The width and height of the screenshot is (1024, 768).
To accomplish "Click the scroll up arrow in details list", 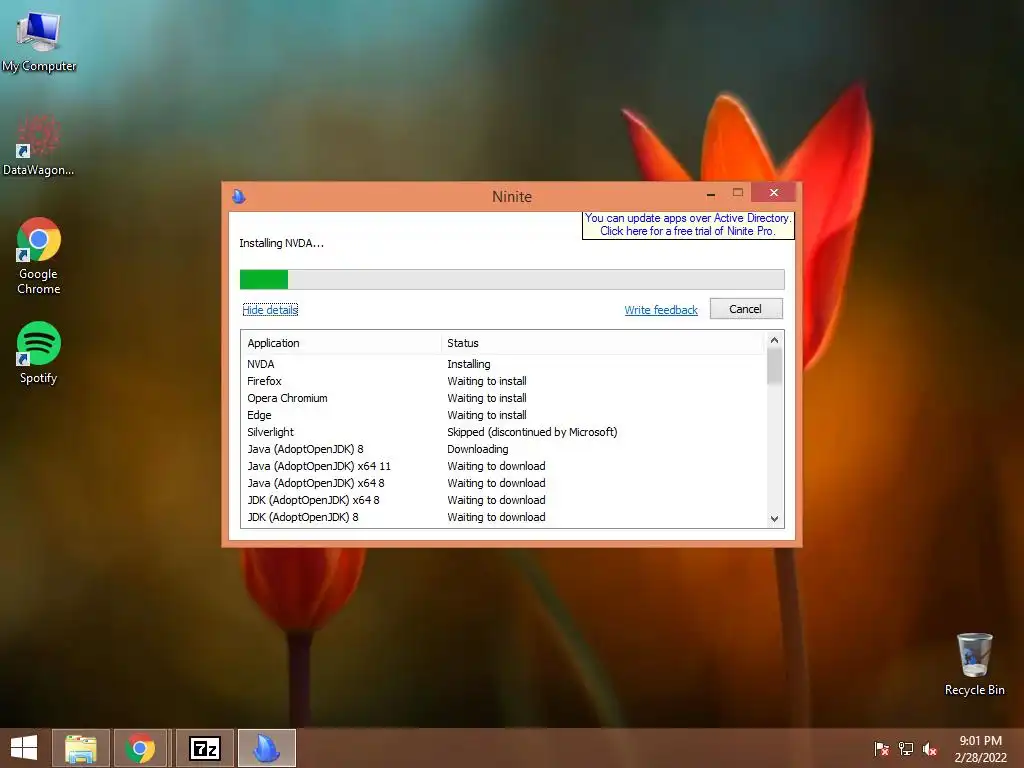I will coord(775,340).
